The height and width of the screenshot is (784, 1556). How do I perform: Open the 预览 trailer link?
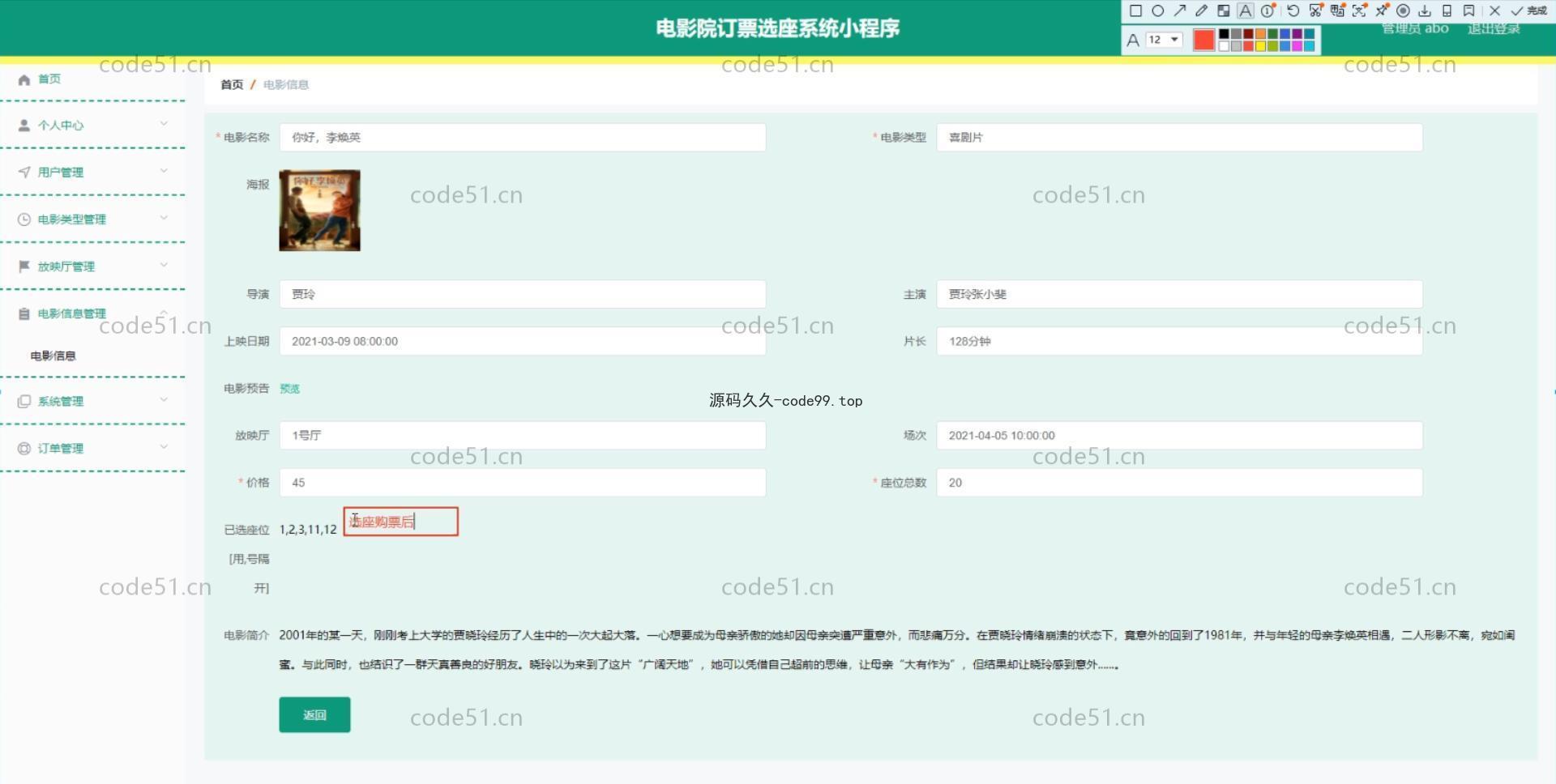(289, 389)
